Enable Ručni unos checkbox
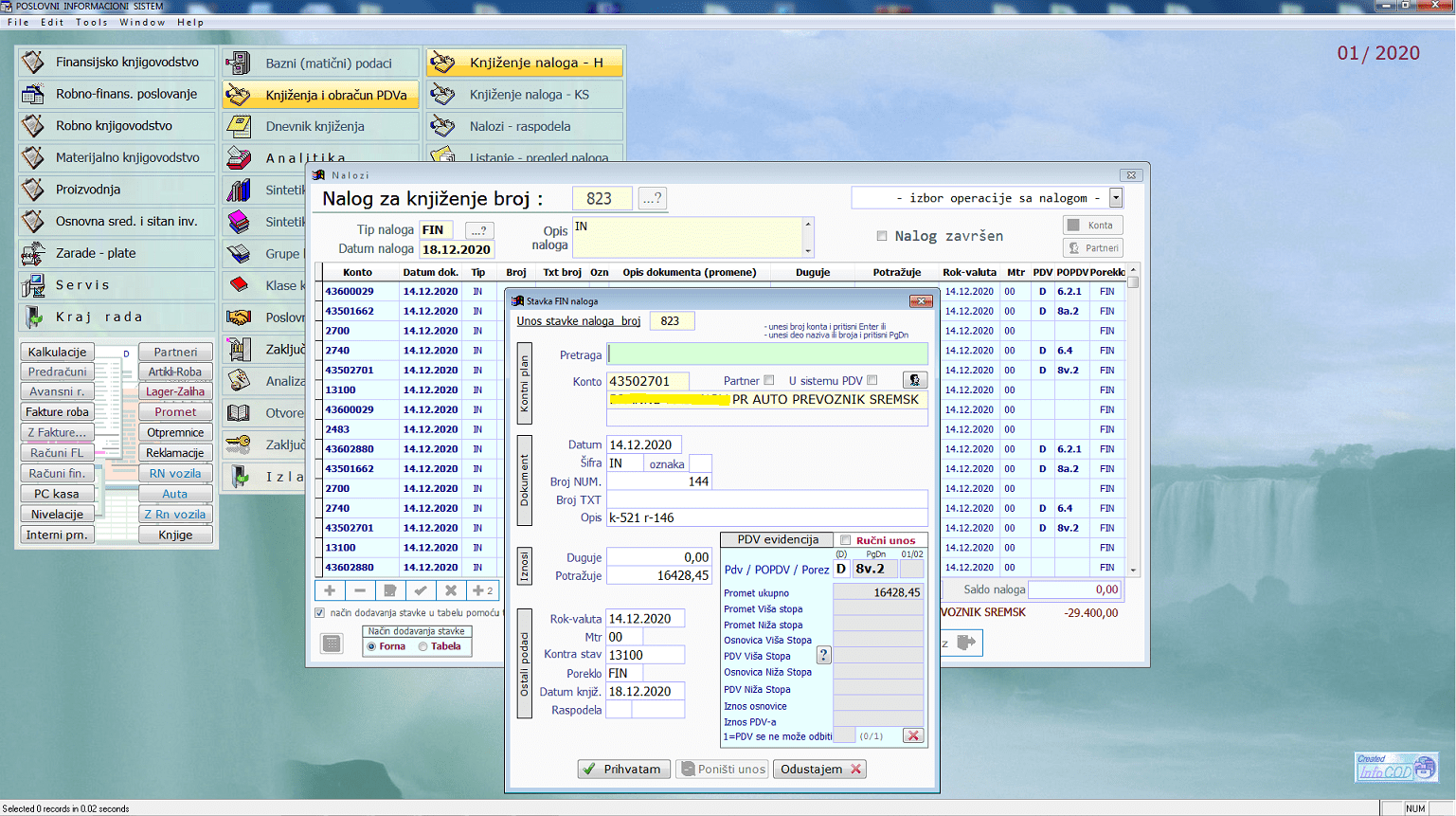This screenshot has height=816, width=1456. (846, 540)
